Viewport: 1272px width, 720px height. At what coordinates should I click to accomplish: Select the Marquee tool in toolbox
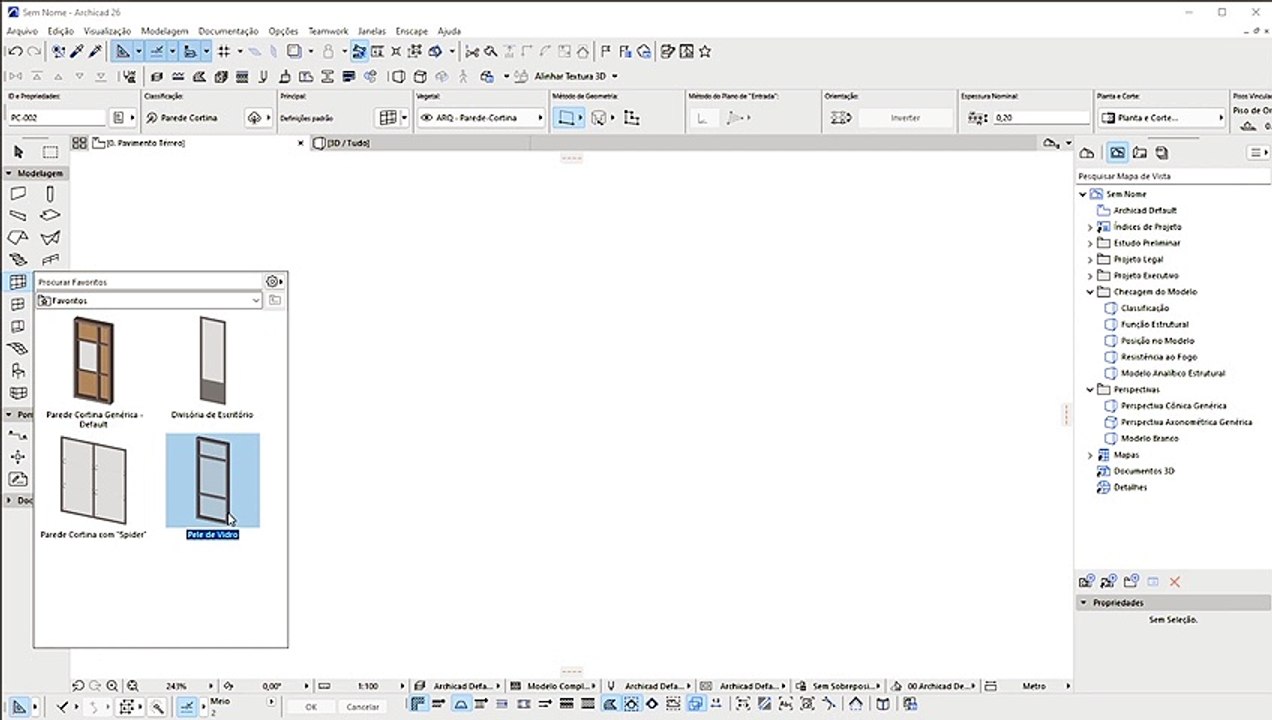(50, 152)
